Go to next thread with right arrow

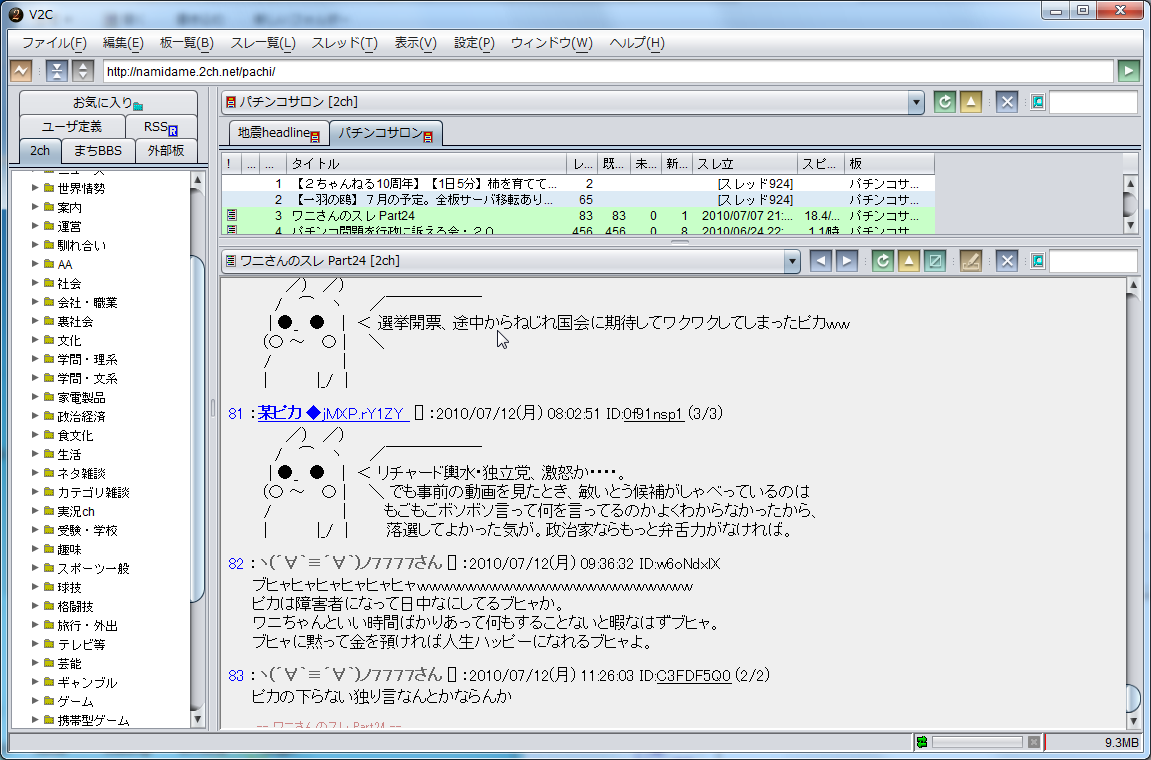pos(846,261)
